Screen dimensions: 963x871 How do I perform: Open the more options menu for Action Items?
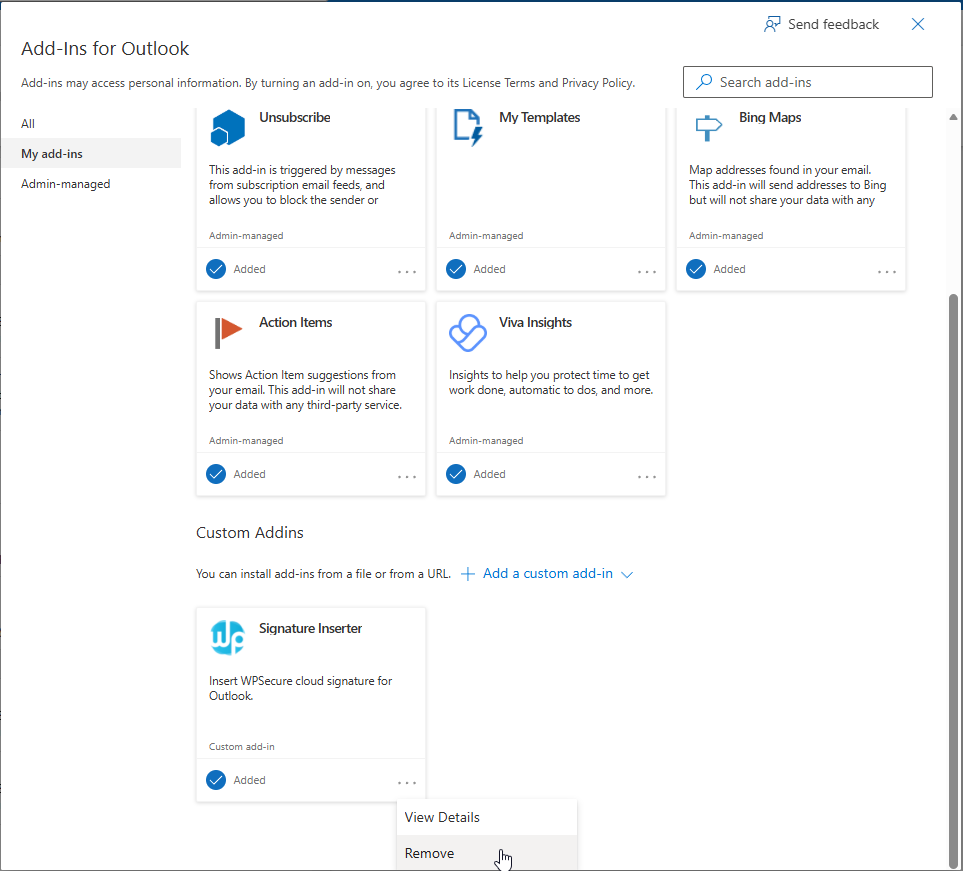pos(407,476)
